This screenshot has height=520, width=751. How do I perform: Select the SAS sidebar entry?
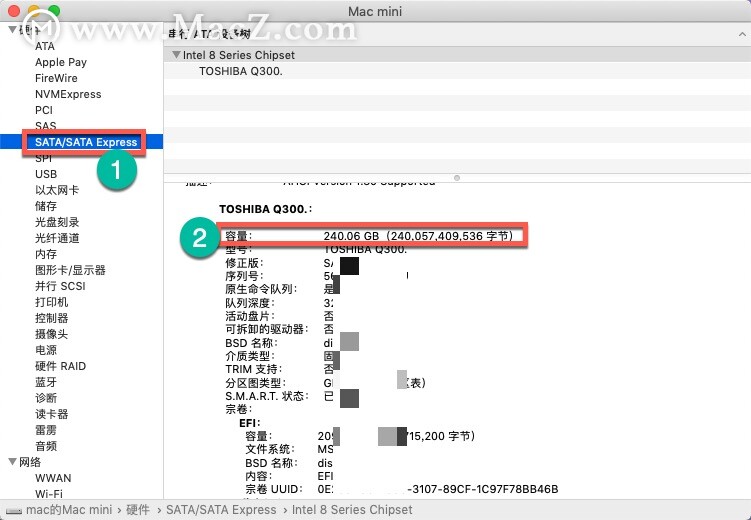click(x=46, y=126)
